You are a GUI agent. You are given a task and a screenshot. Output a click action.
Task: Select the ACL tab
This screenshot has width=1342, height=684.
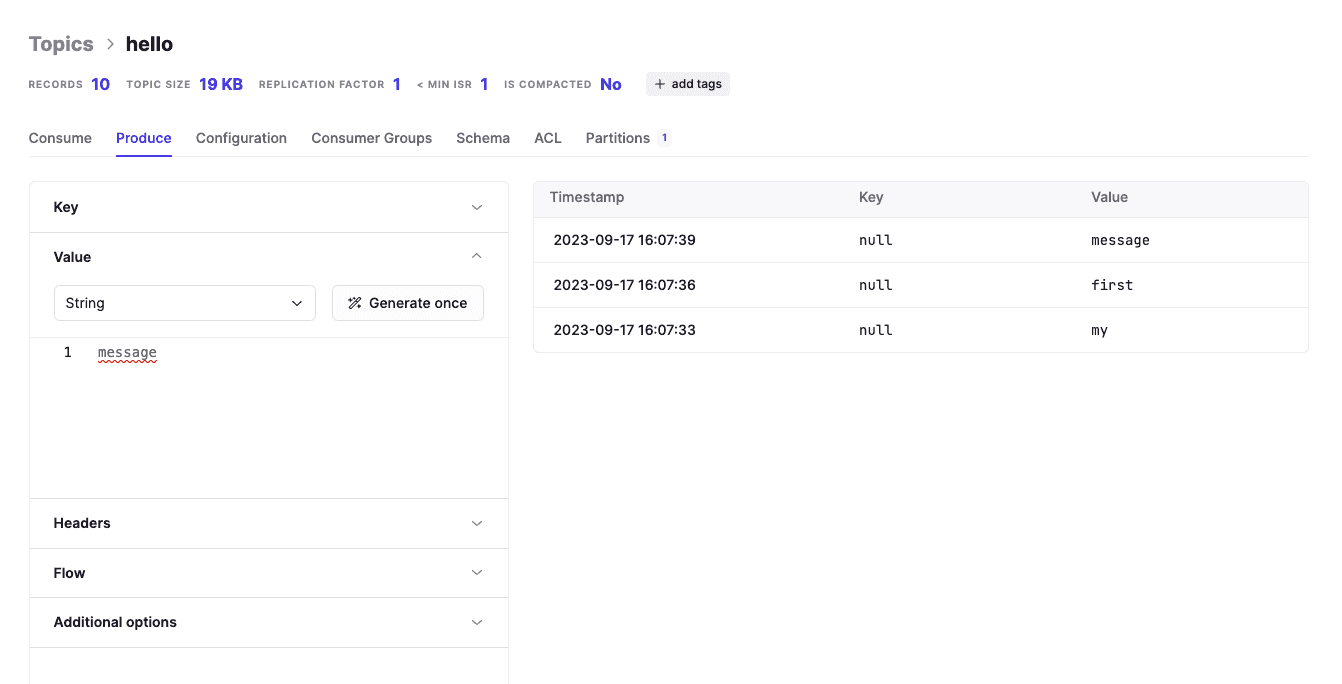coord(548,138)
